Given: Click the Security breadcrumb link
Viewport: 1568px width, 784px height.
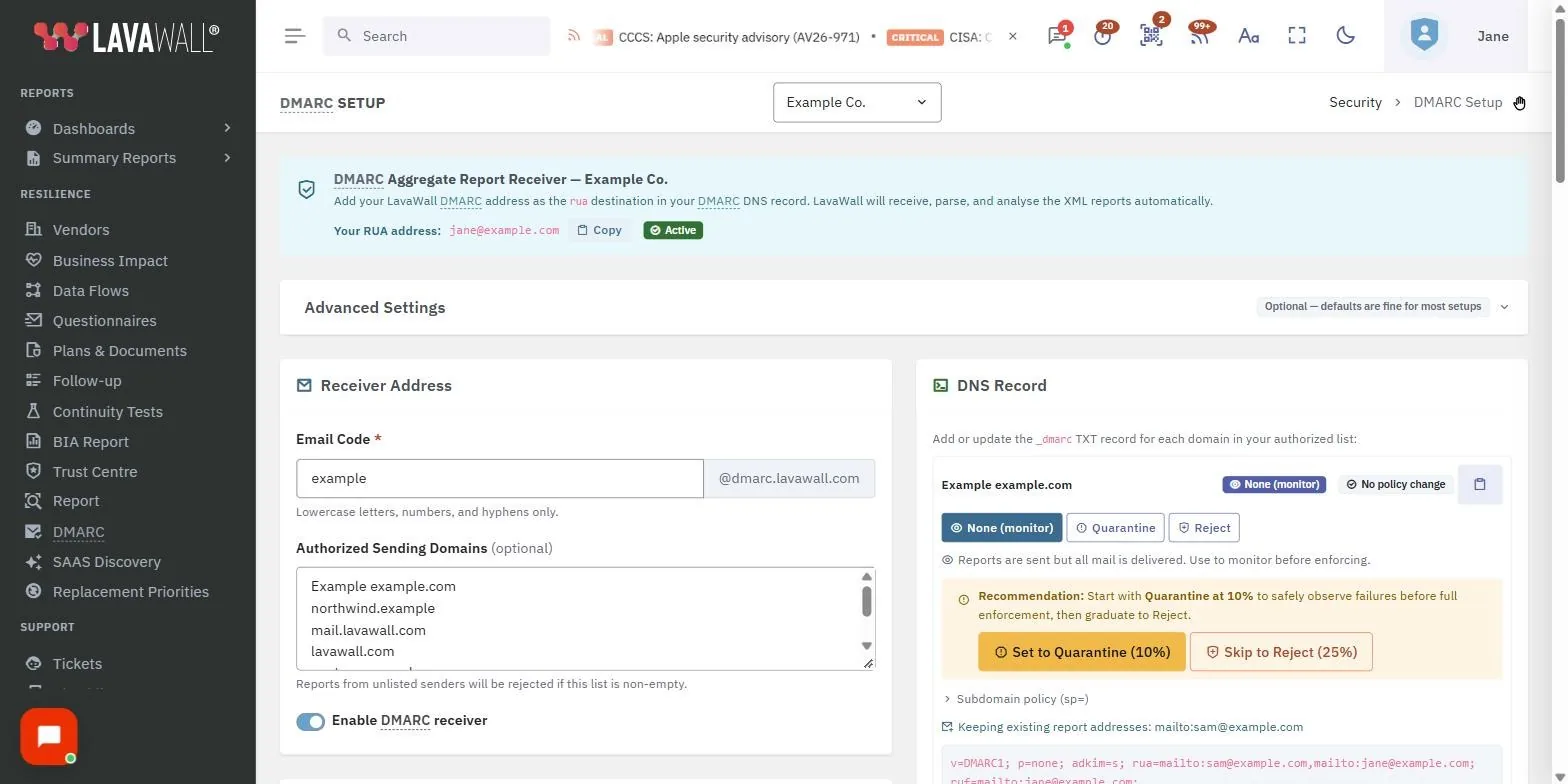Looking at the screenshot, I should 1355,102.
